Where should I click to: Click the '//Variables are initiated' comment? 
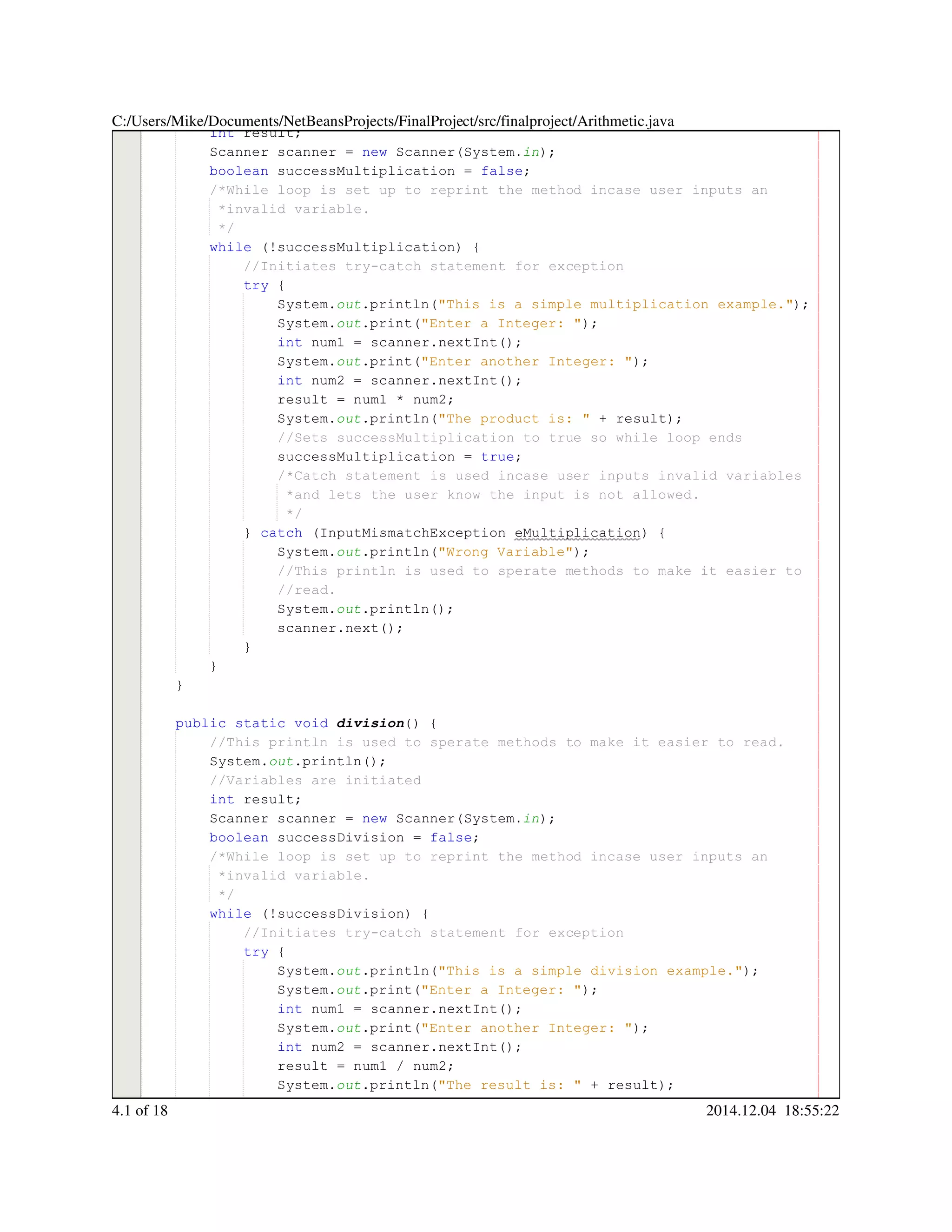click(x=315, y=780)
